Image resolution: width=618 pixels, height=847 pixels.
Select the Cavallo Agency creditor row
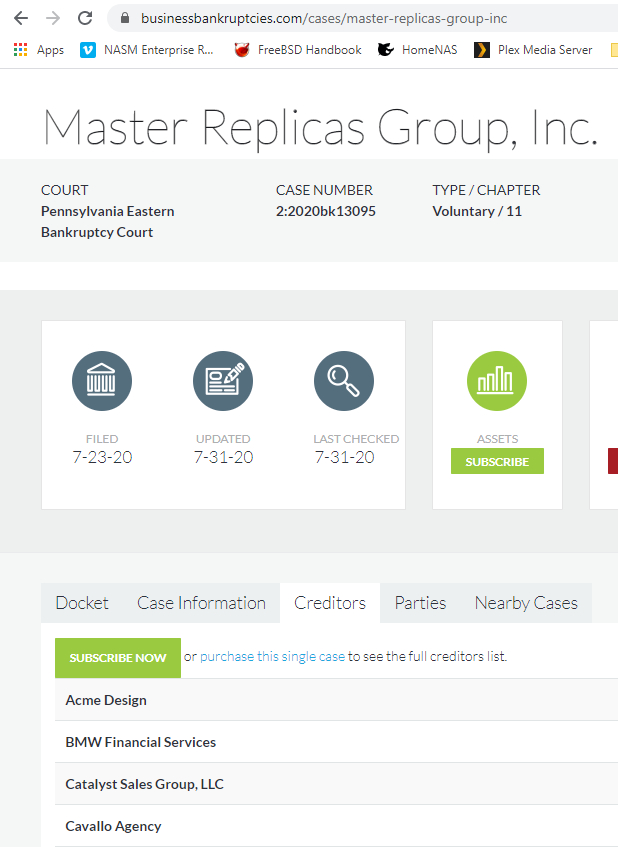click(336, 826)
